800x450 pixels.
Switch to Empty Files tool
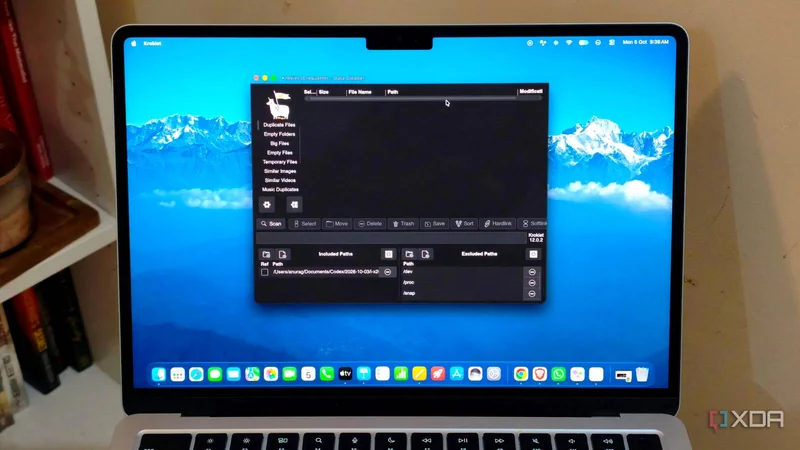(x=280, y=153)
